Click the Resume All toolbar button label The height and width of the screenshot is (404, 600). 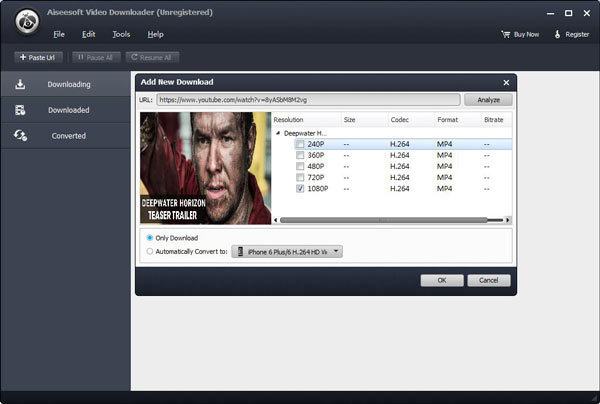pos(155,58)
